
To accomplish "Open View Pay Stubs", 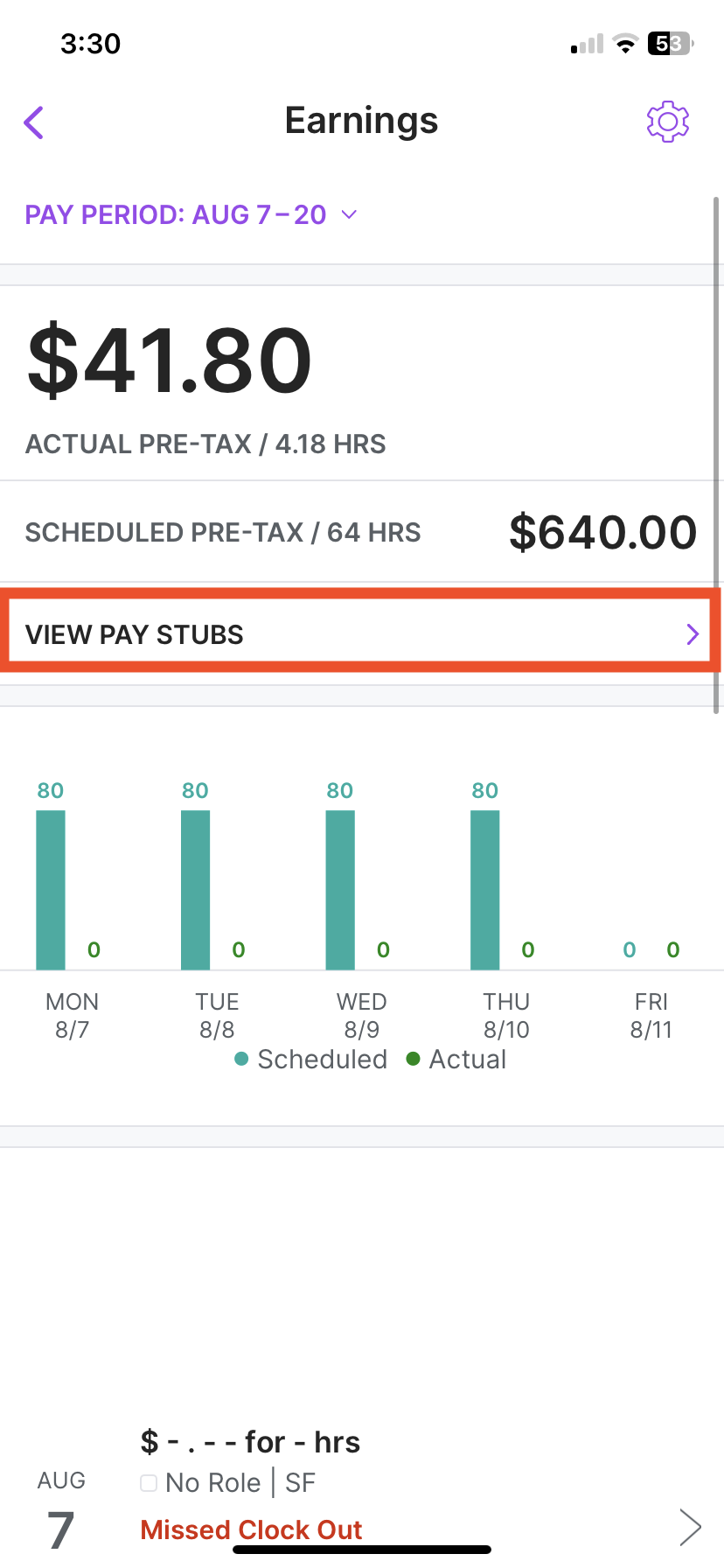I will 134,633.
